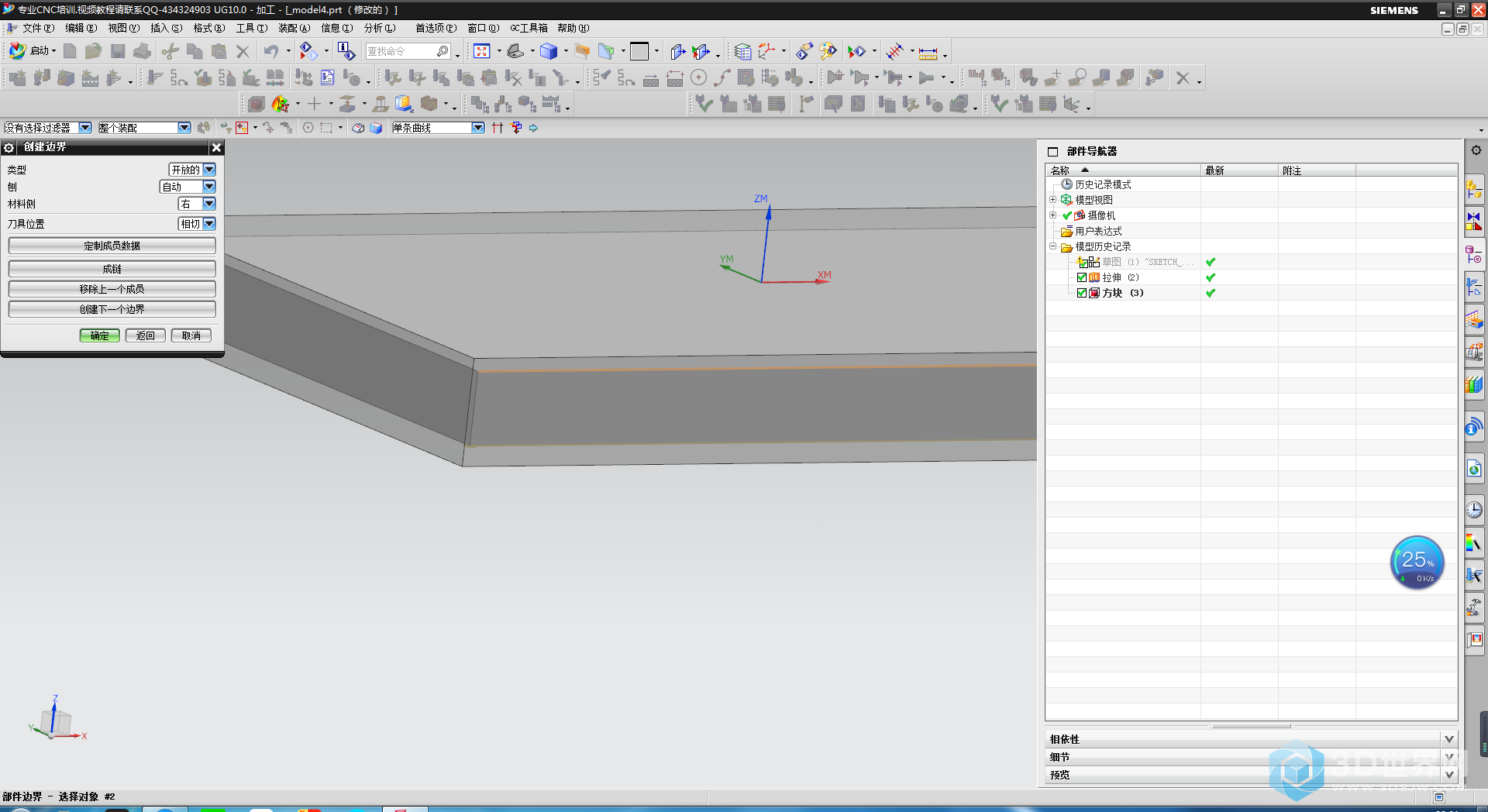Image resolution: width=1488 pixels, height=812 pixels.
Task: Expand the 摄像机 tree node
Action: click(x=1052, y=215)
